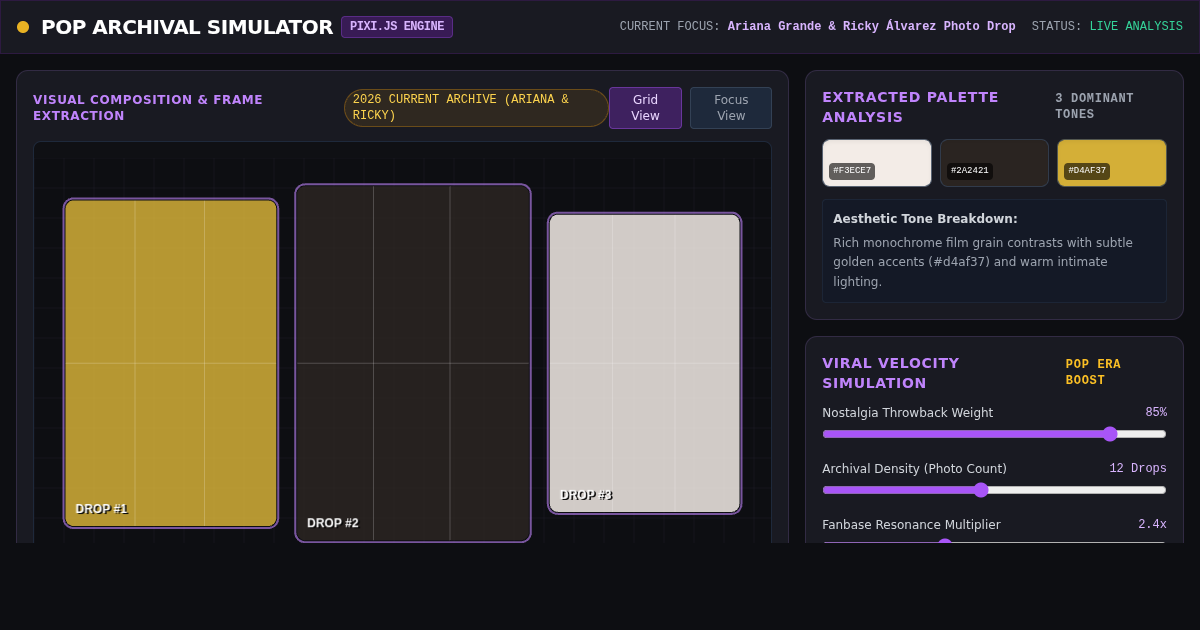Pick the #2A2421 dark swatch
Image resolution: width=1200 pixels, height=630 pixels.
[994, 163]
